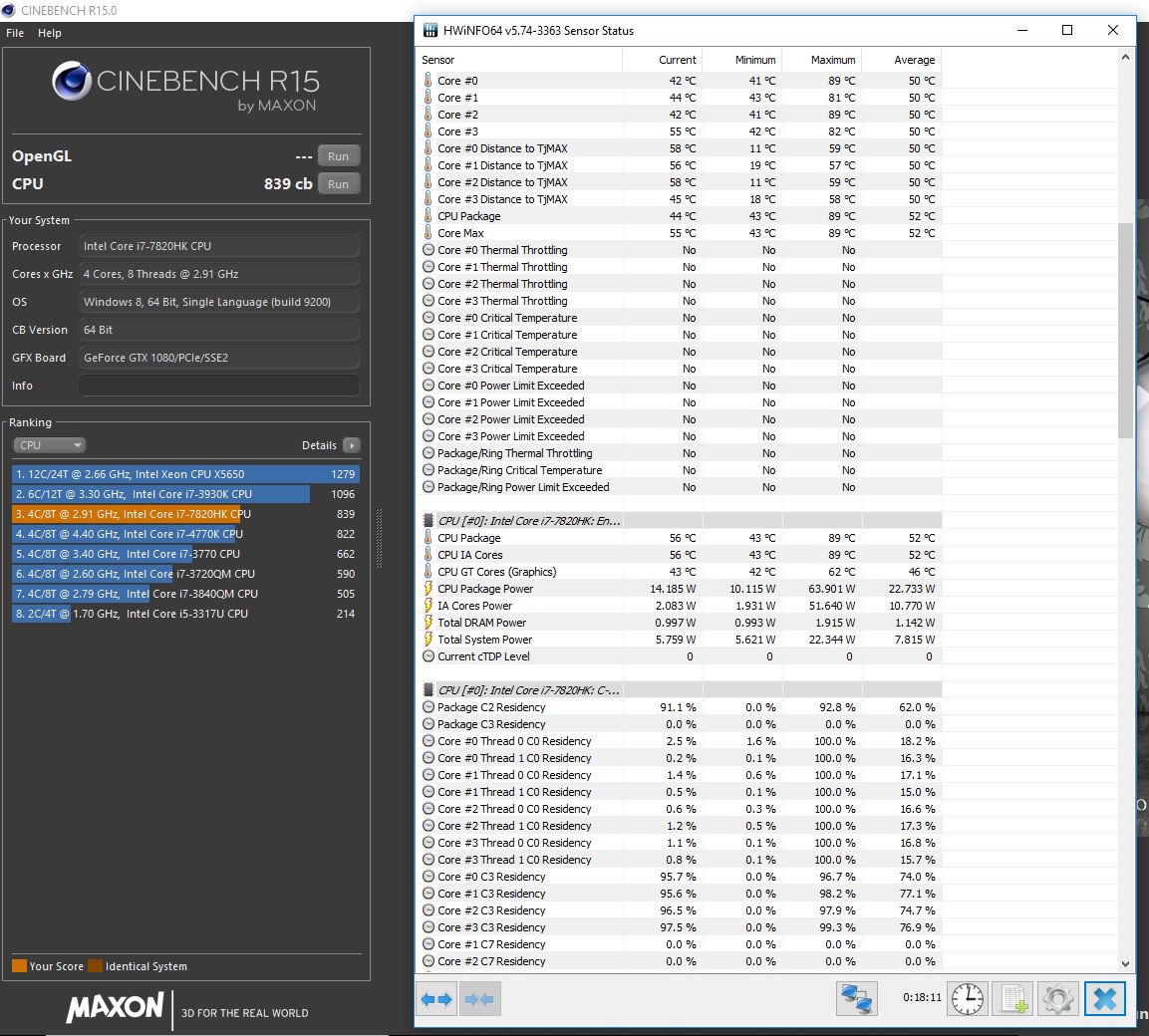The width and height of the screenshot is (1149, 1036).
Task: Click the OS field showing Windows 8, 64 Bit
Action: (218, 302)
